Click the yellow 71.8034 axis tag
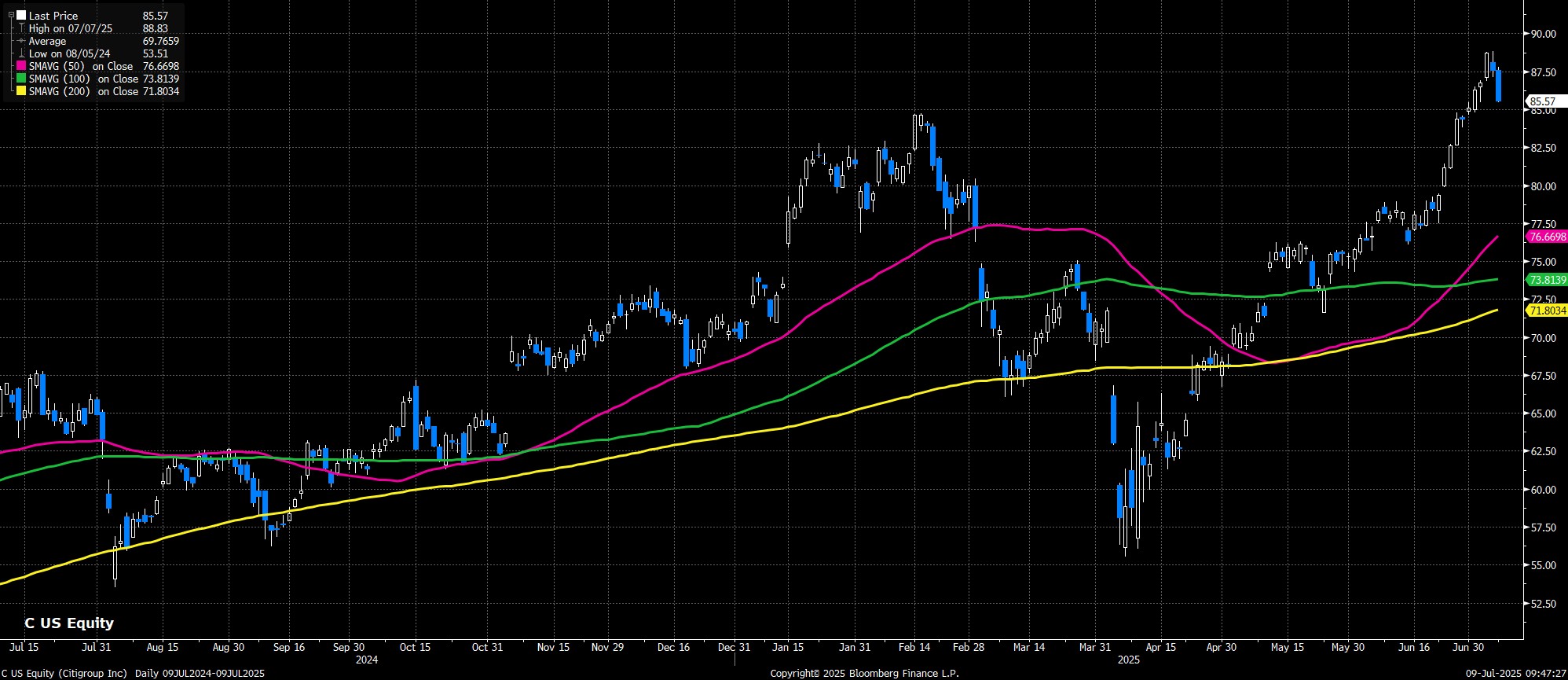Viewport: 1568px width, 680px height. [x=1546, y=311]
